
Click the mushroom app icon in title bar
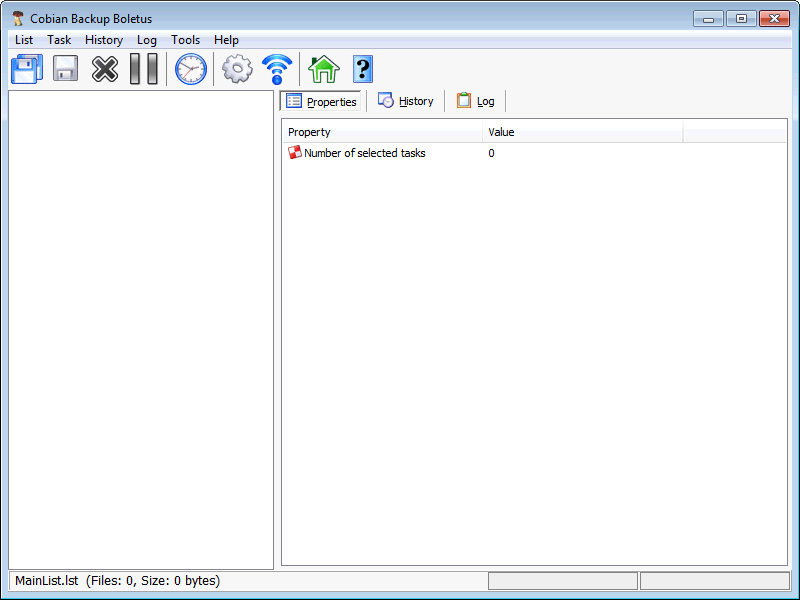point(18,19)
